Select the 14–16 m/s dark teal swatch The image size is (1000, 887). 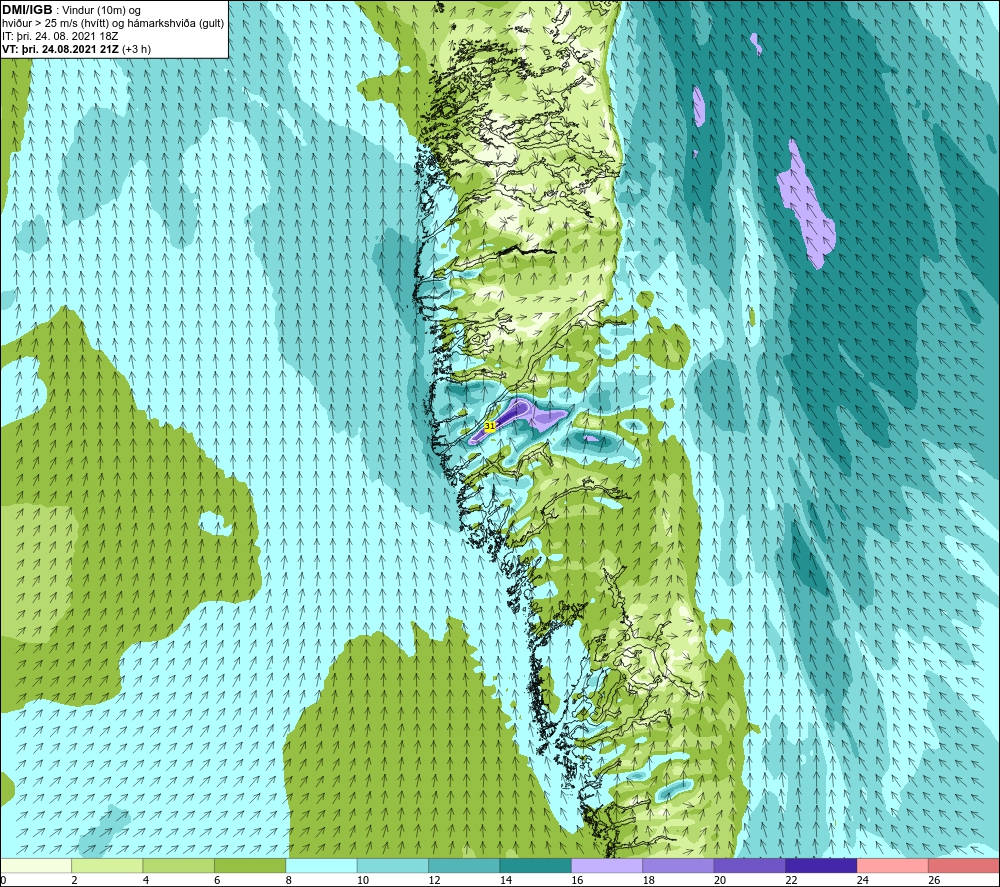536,865
